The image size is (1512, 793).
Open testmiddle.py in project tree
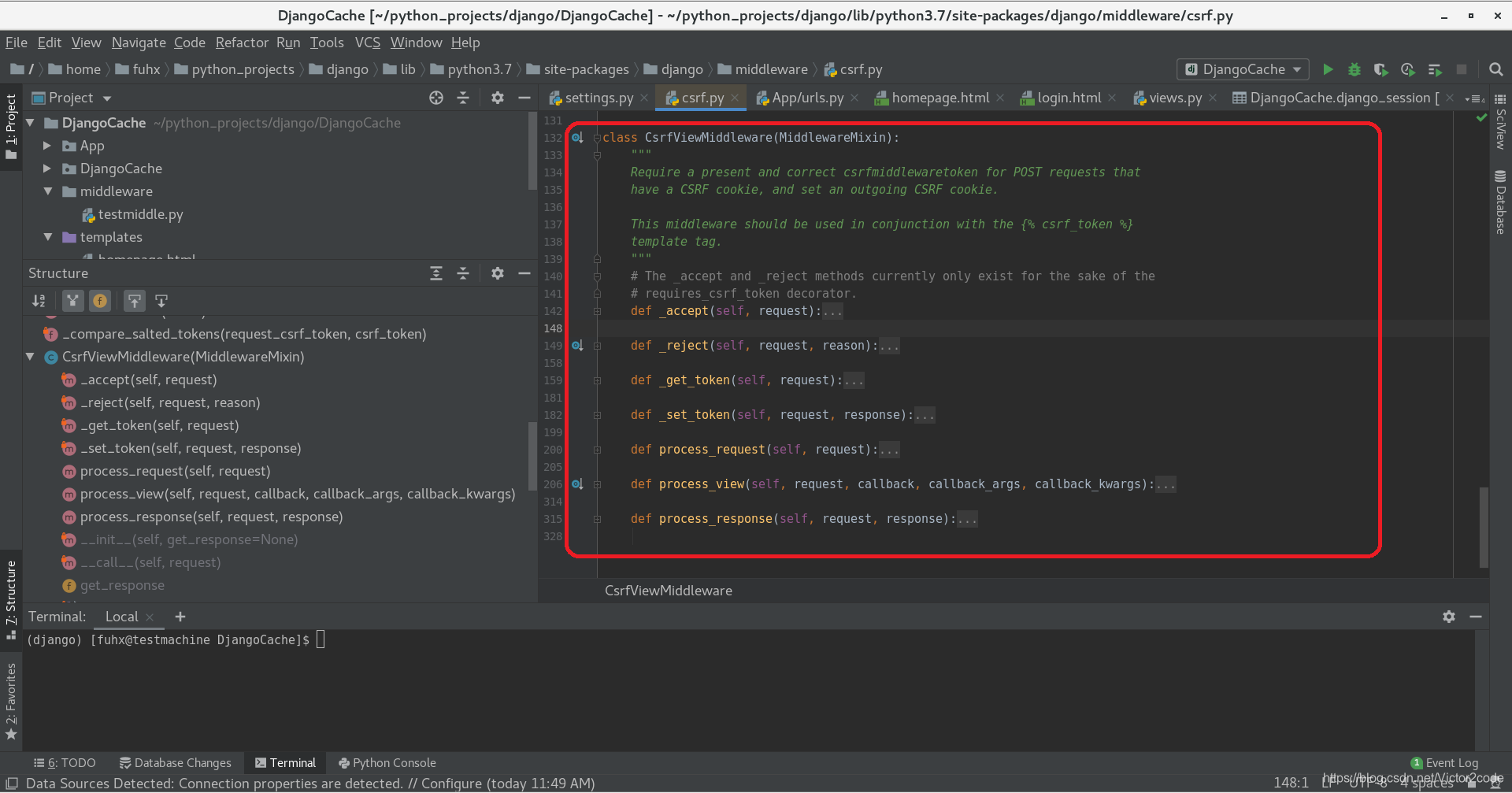(132, 214)
